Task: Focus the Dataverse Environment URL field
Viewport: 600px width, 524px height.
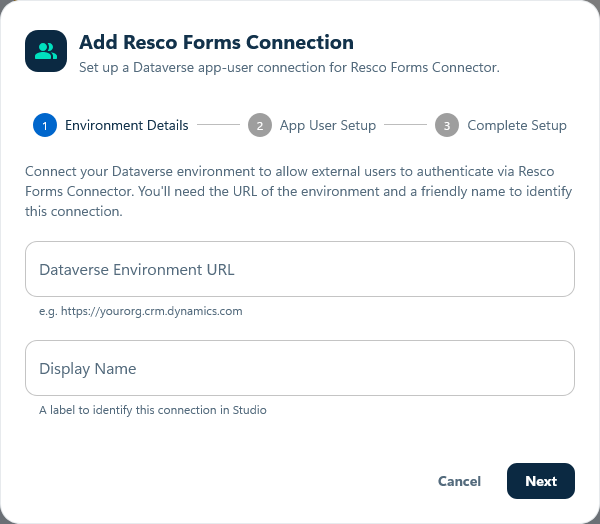Action: 300,269
